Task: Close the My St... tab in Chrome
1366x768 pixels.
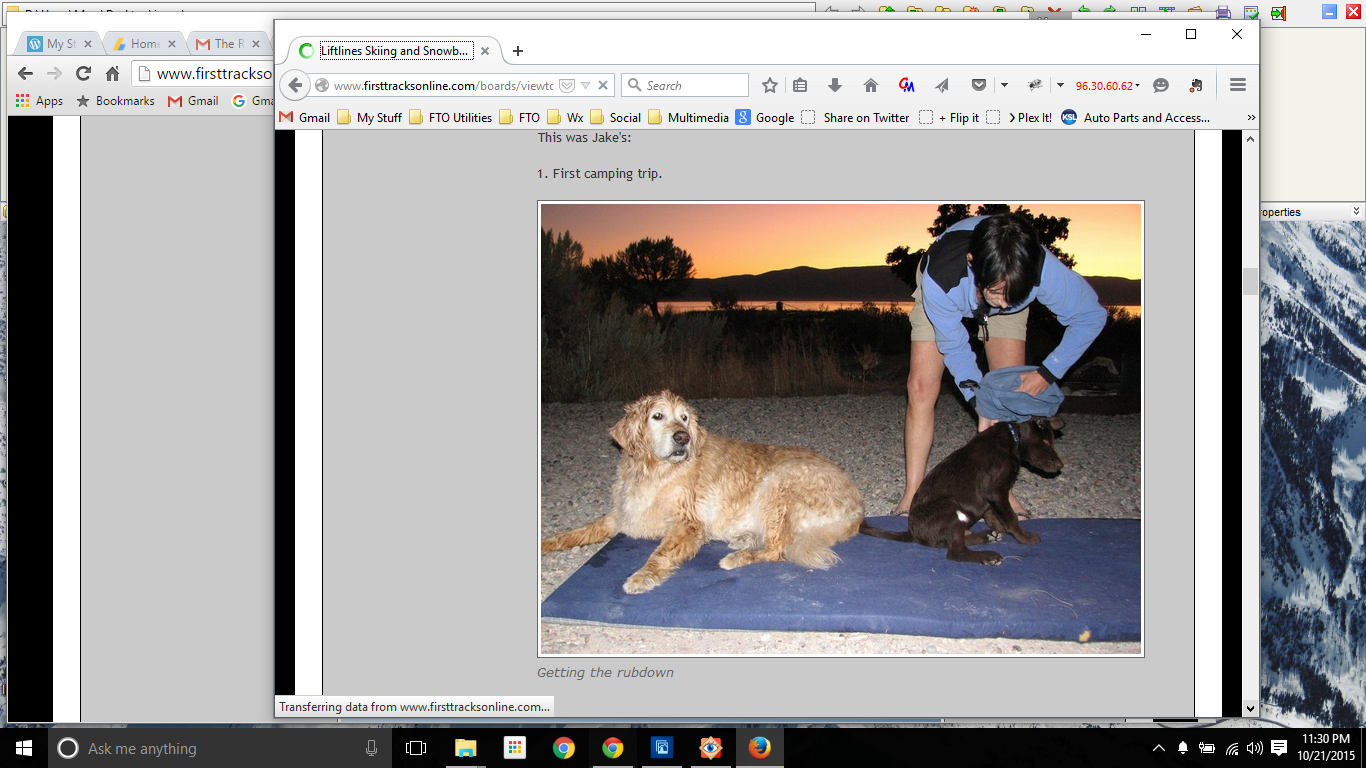Action: (x=88, y=44)
